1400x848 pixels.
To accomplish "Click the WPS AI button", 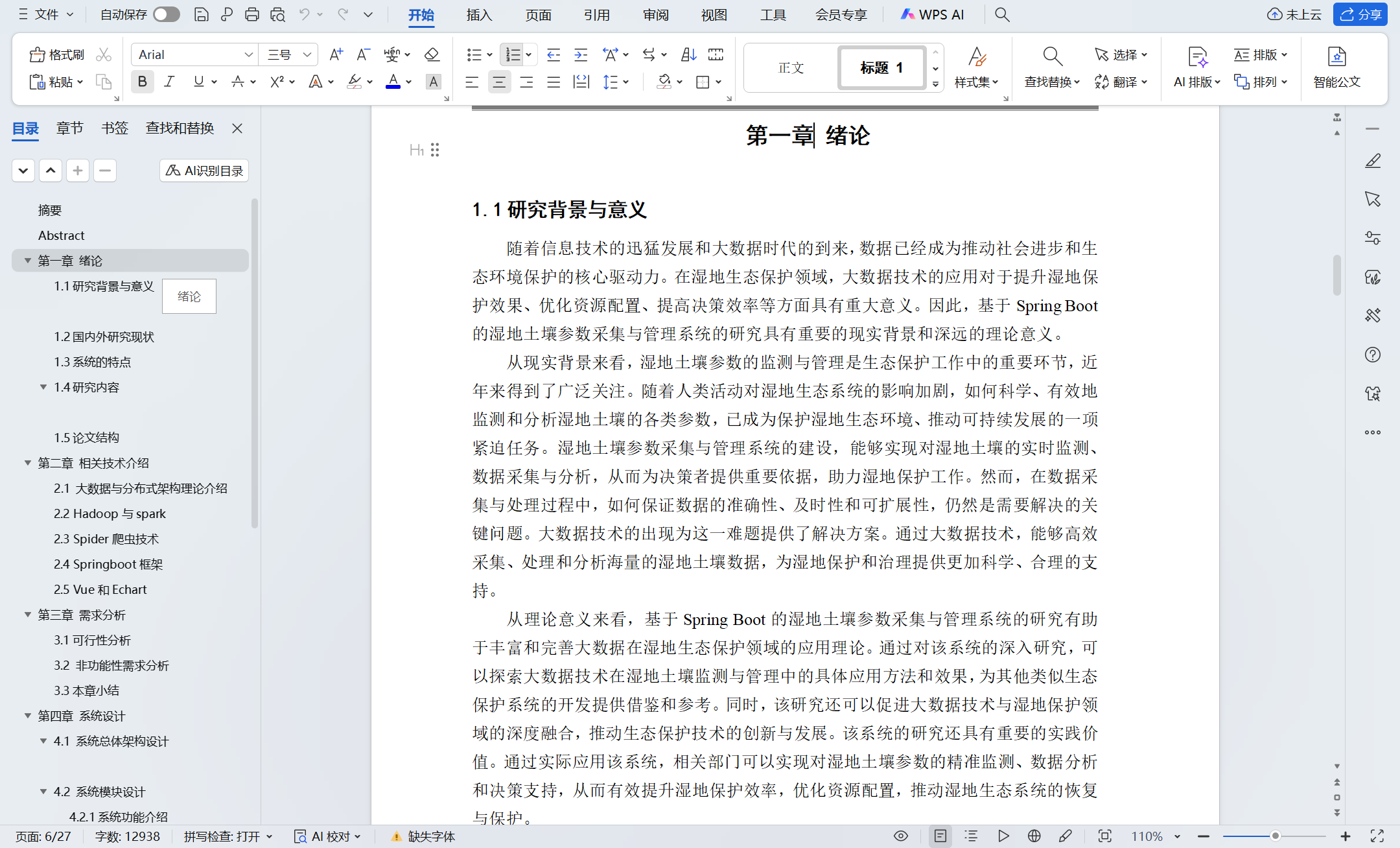I will (x=932, y=14).
